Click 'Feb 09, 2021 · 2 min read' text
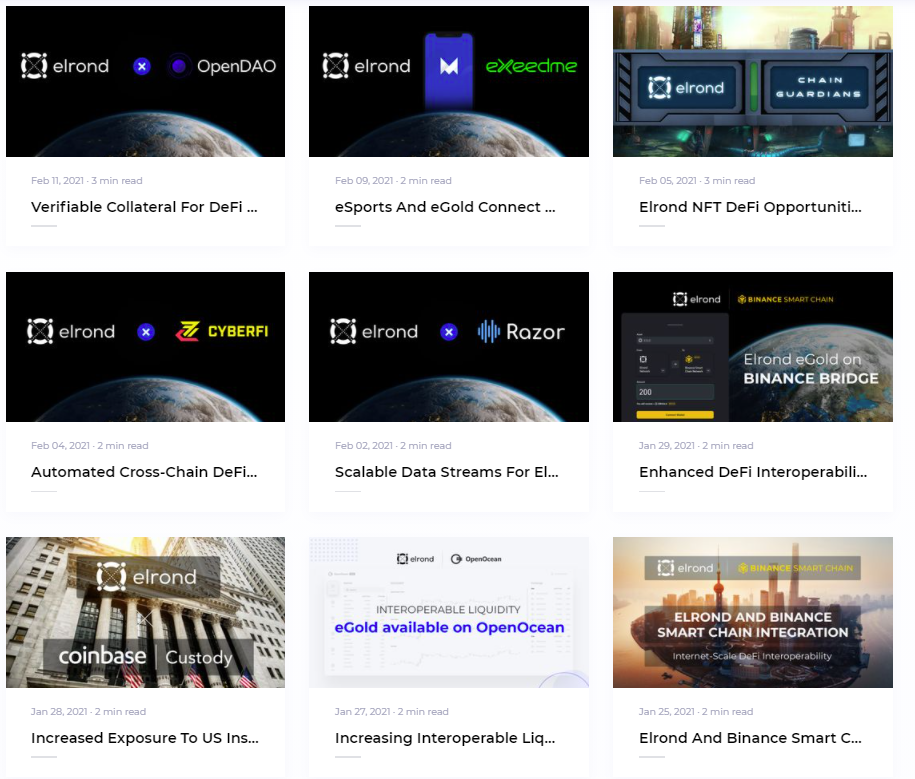Viewport: 915px width, 779px height. (393, 181)
